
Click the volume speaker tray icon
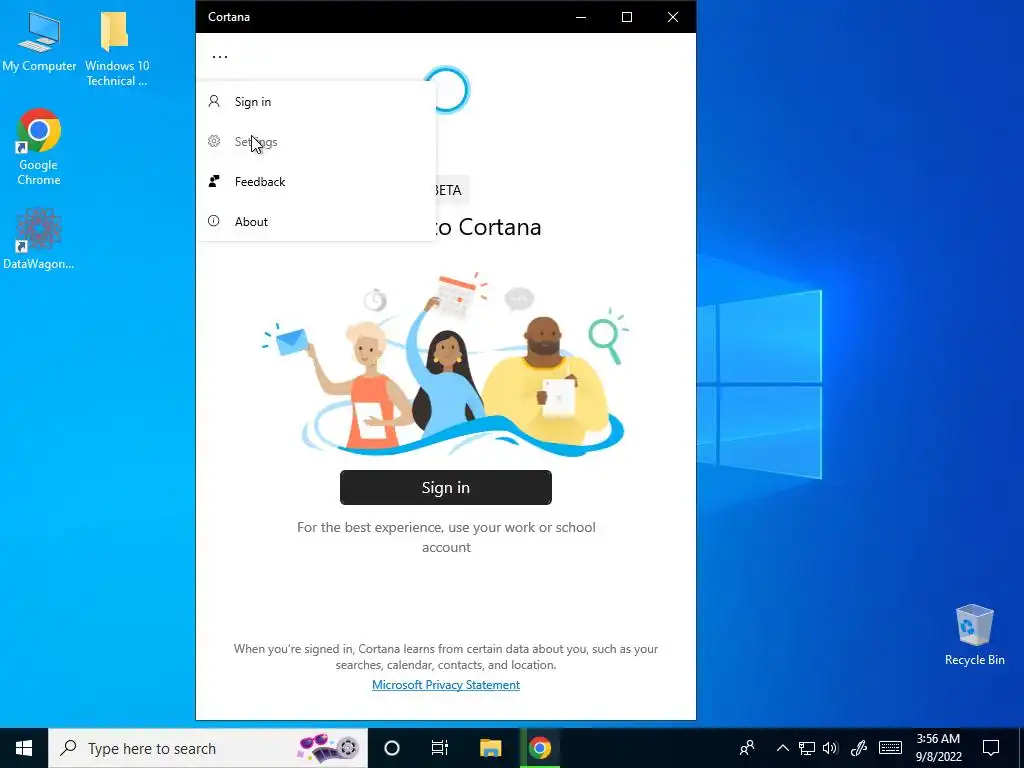pyautogui.click(x=830, y=748)
